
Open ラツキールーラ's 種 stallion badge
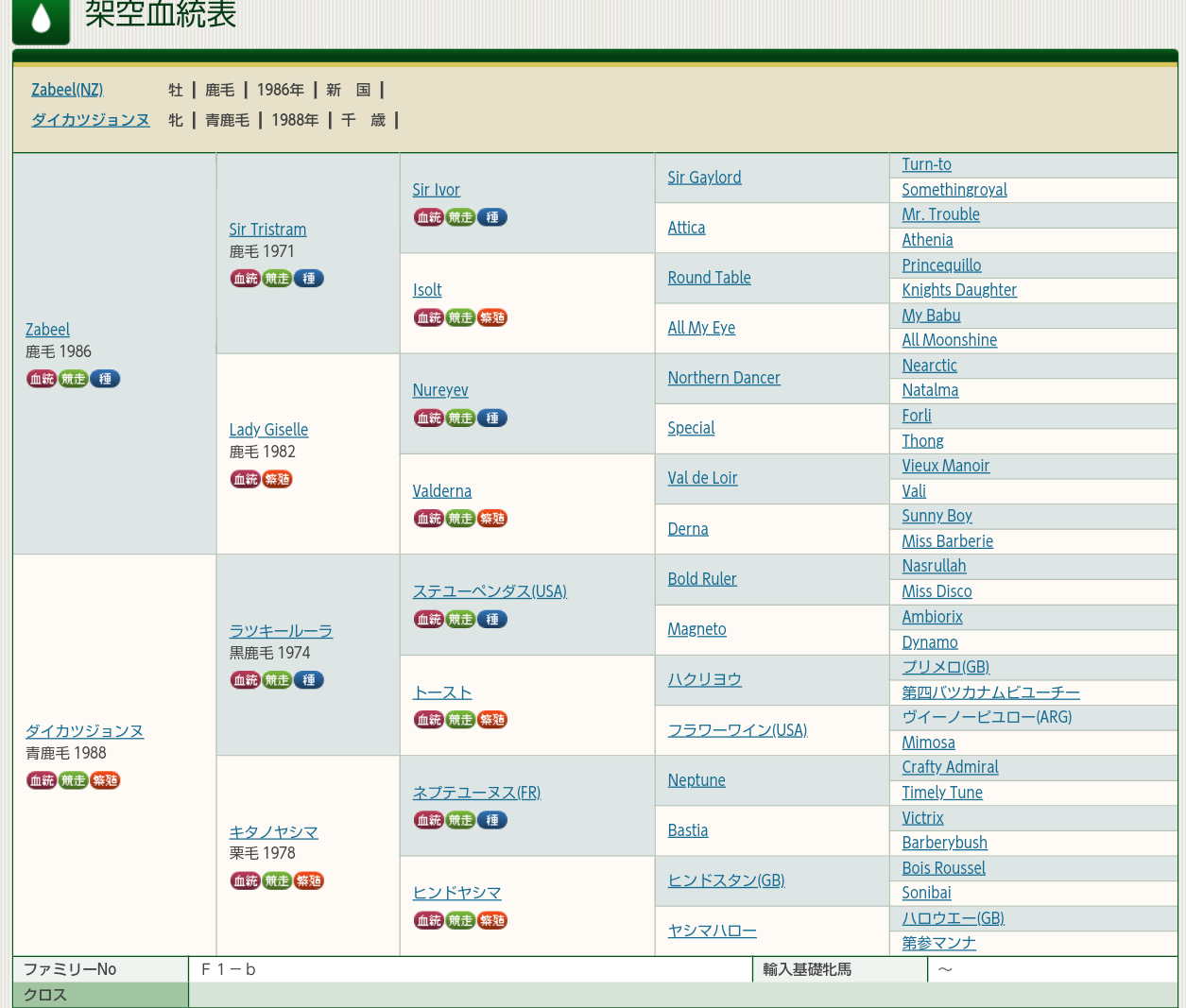coord(309,680)
